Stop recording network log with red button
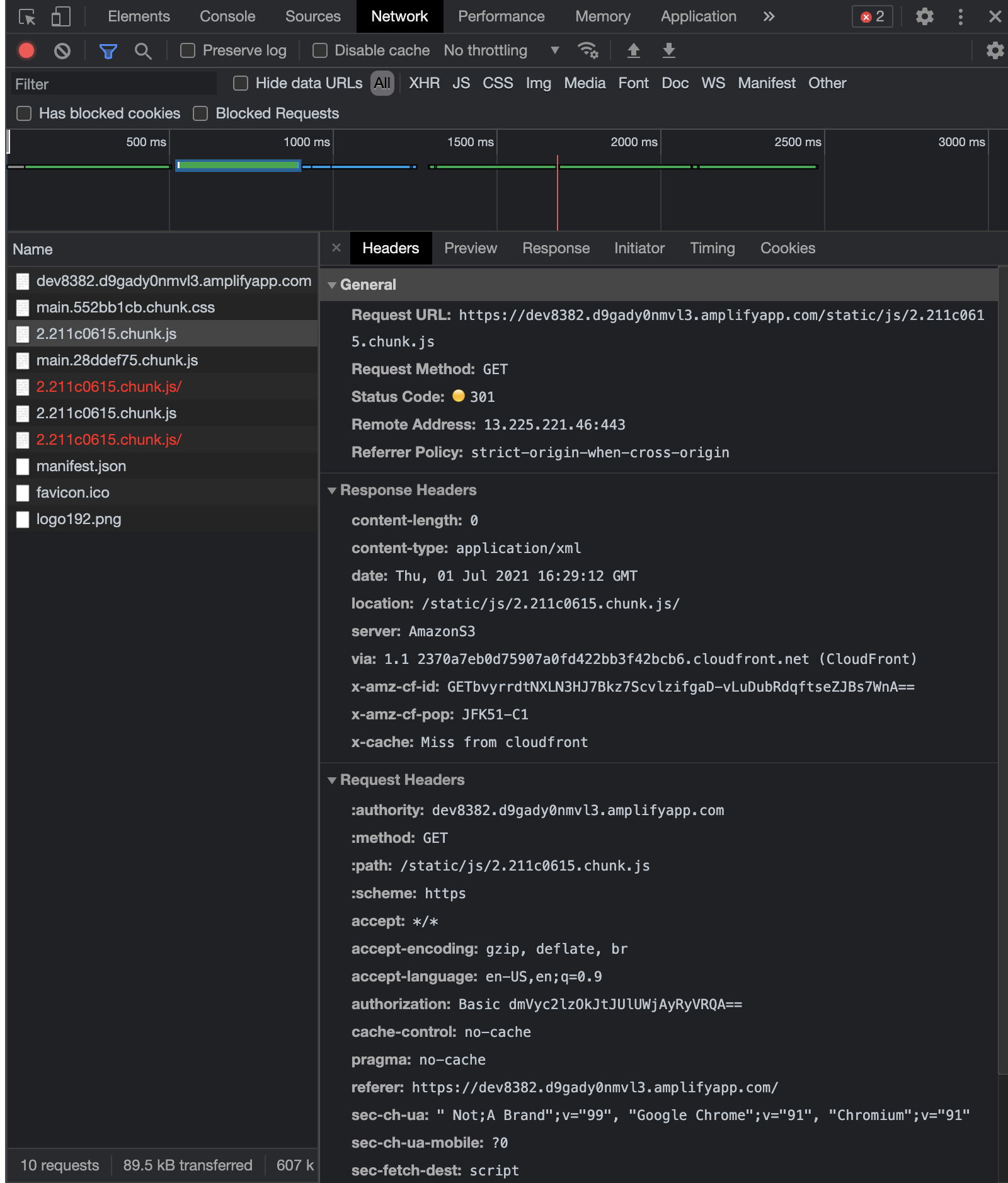Screen dimensions: 1008x1183 point(26,50)
